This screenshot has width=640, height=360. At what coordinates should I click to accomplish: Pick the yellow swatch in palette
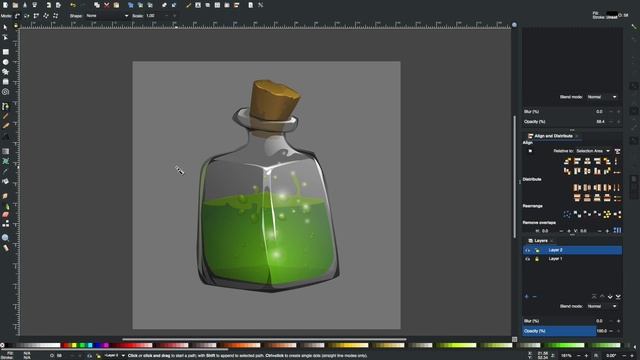click(74, 345)
